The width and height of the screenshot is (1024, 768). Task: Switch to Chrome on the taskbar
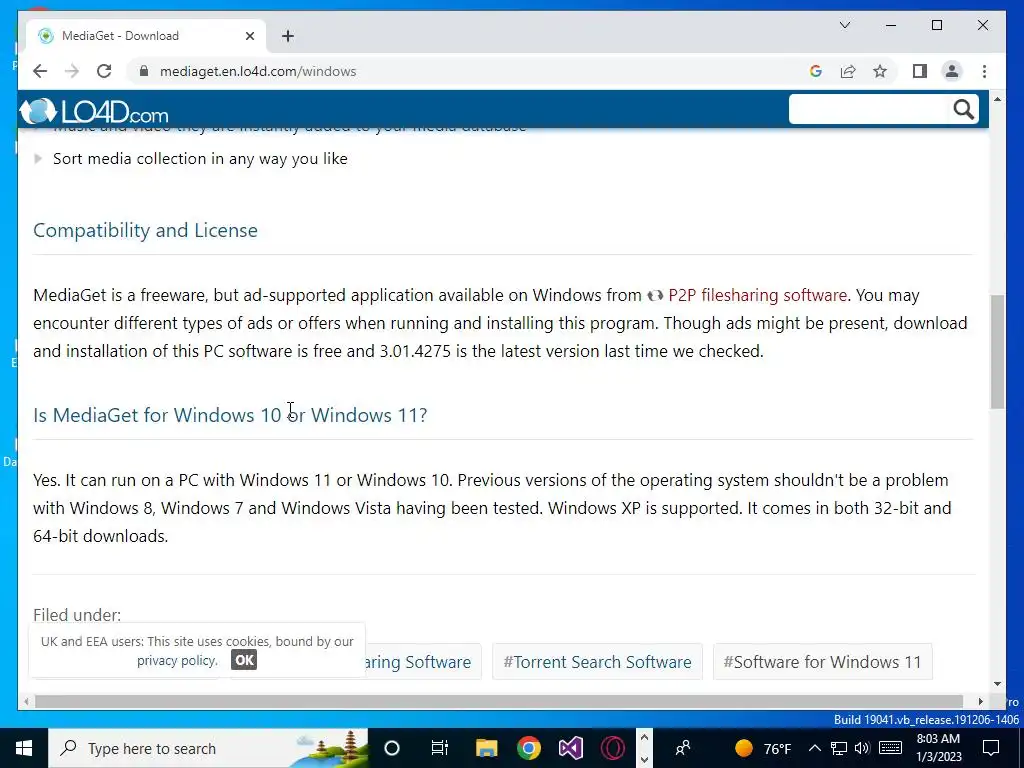[529, 748]
